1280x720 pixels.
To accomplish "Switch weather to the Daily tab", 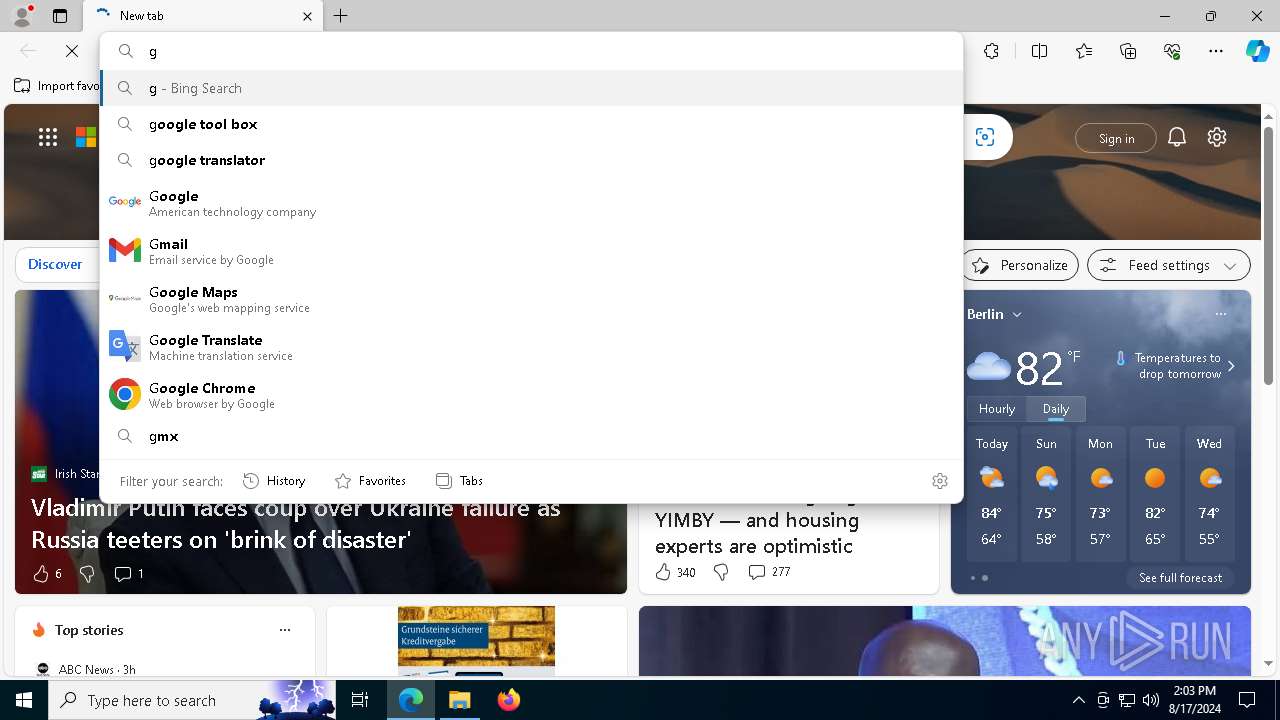I will click(x=1056, y=409).
